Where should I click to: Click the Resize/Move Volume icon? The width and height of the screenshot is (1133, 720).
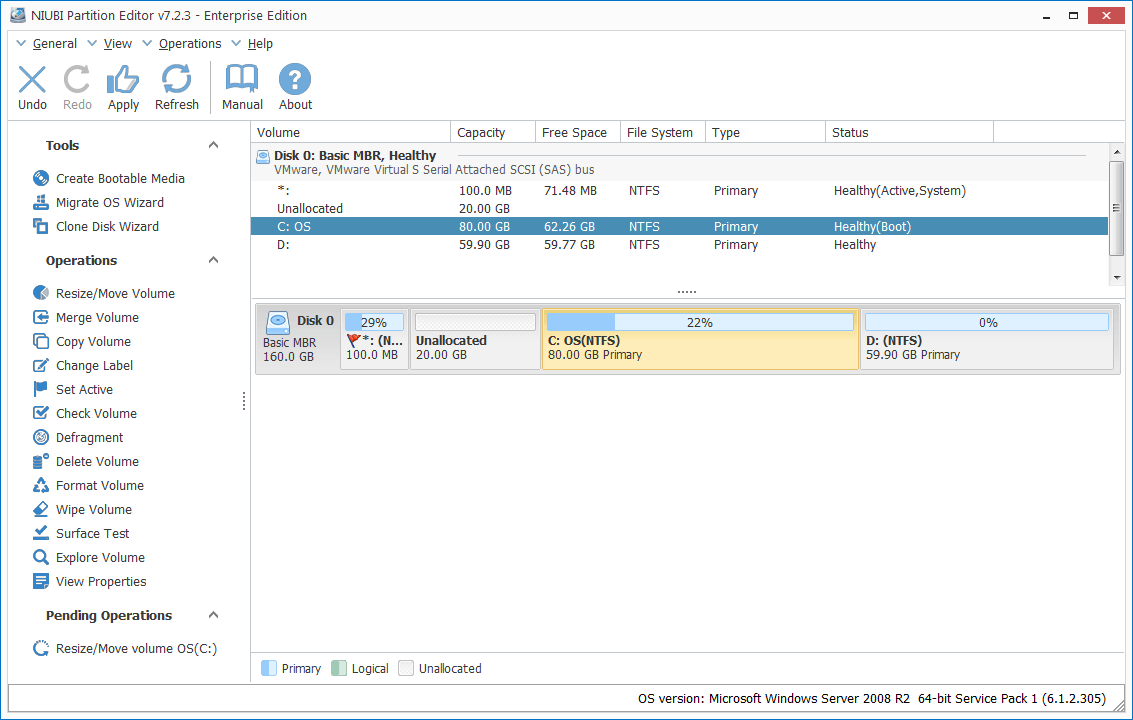pyautogui.click(x=41, y=293)
